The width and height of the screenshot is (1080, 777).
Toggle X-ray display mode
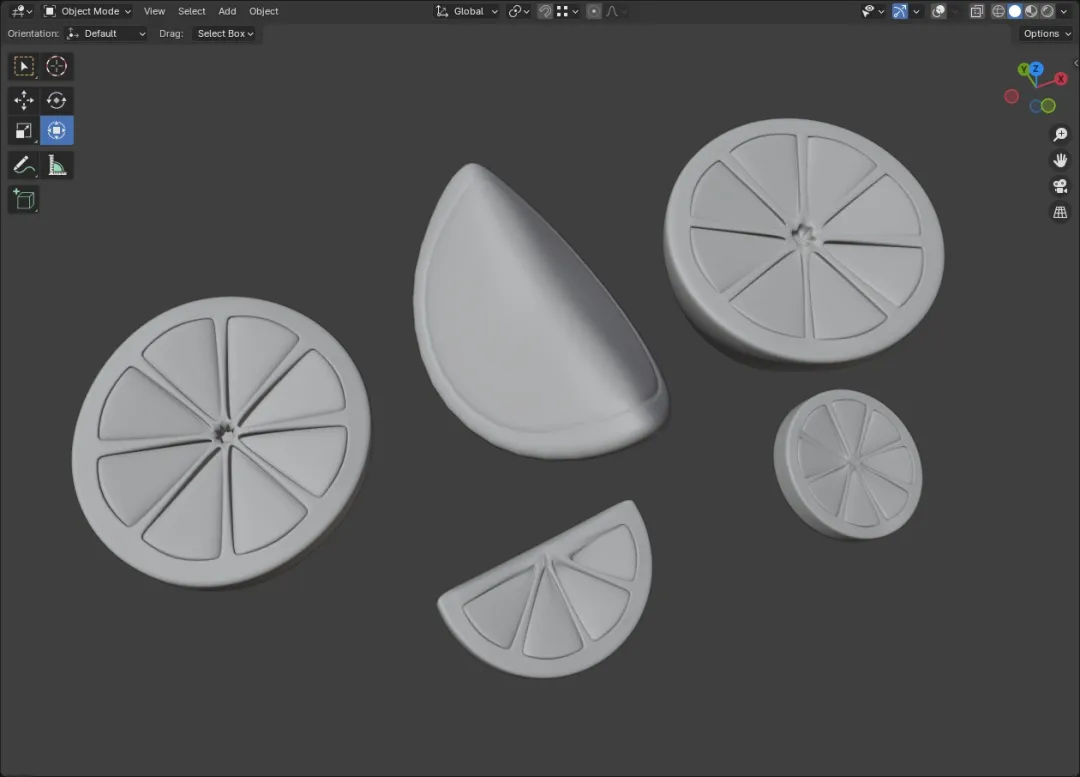click(x=976, y=11)
